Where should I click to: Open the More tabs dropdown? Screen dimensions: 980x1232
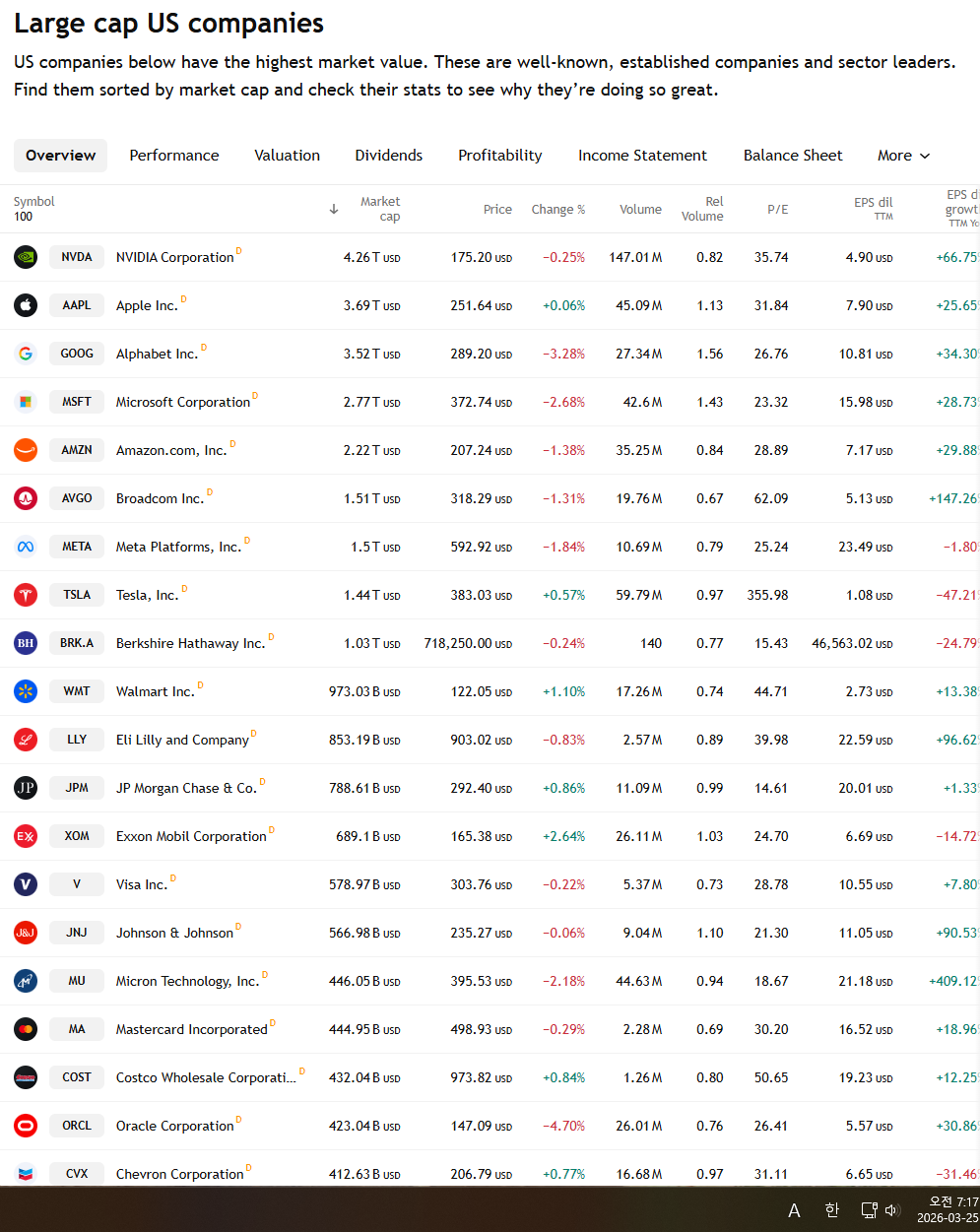pyautogui.click(x=903, y=156)
